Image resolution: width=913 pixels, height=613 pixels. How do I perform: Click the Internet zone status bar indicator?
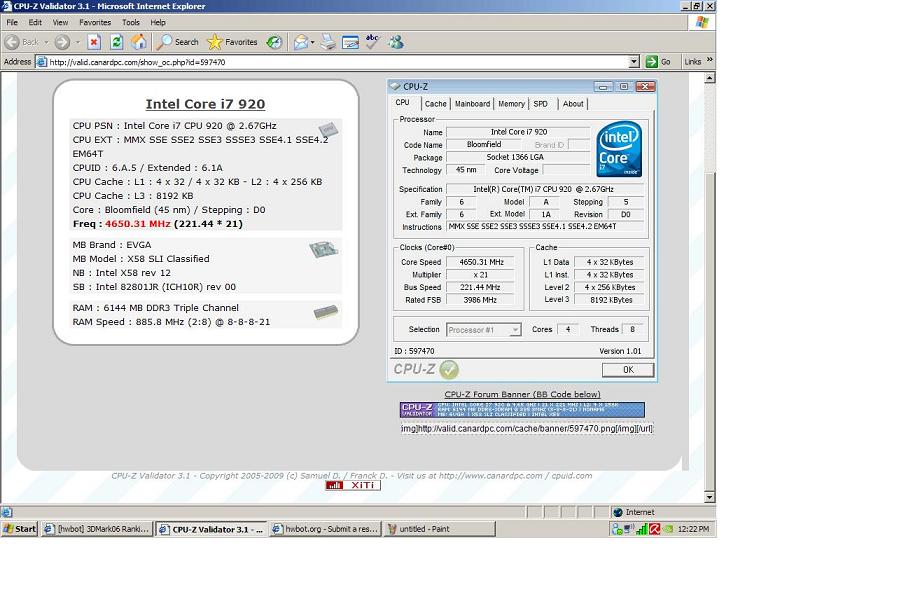click(x=633, y=512)
